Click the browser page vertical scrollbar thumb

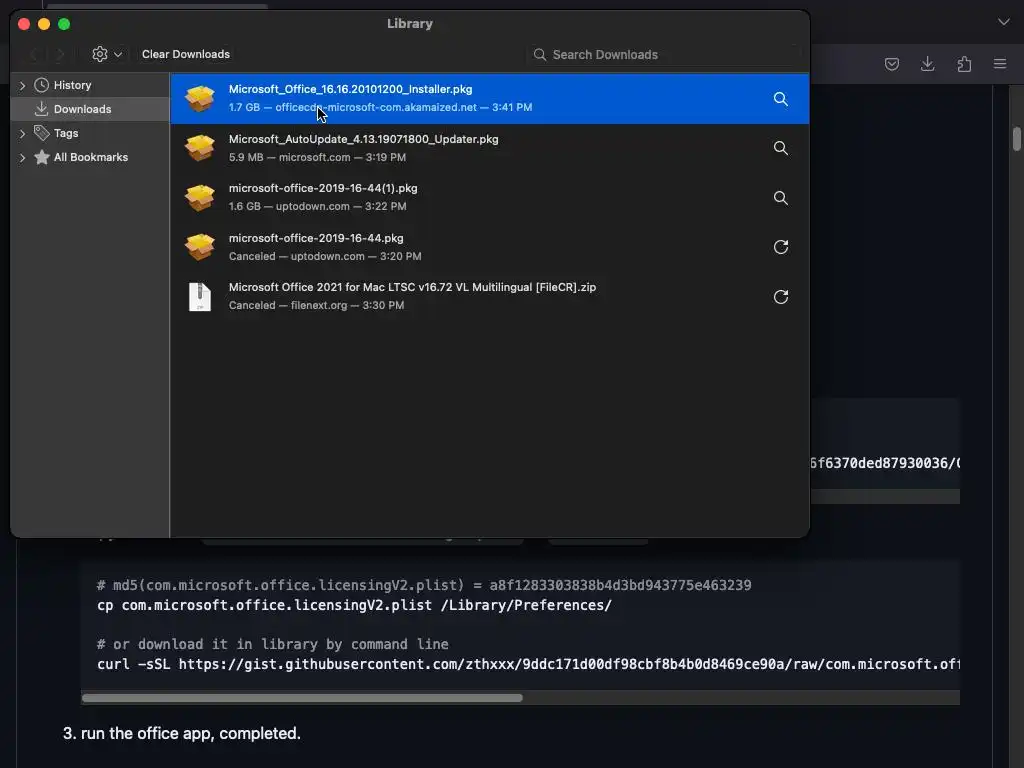1016,139
